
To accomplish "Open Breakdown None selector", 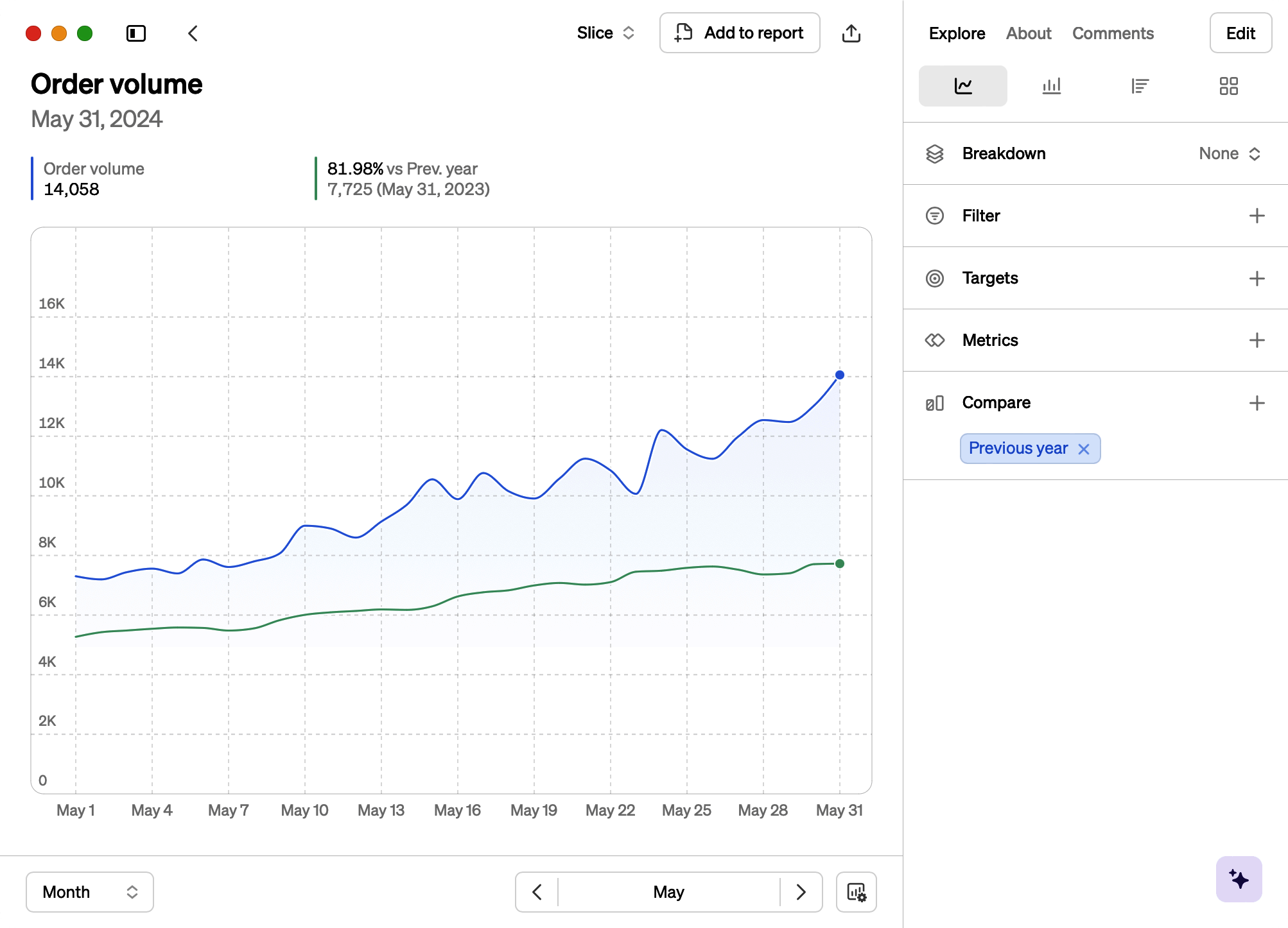I will (1230, 154).
